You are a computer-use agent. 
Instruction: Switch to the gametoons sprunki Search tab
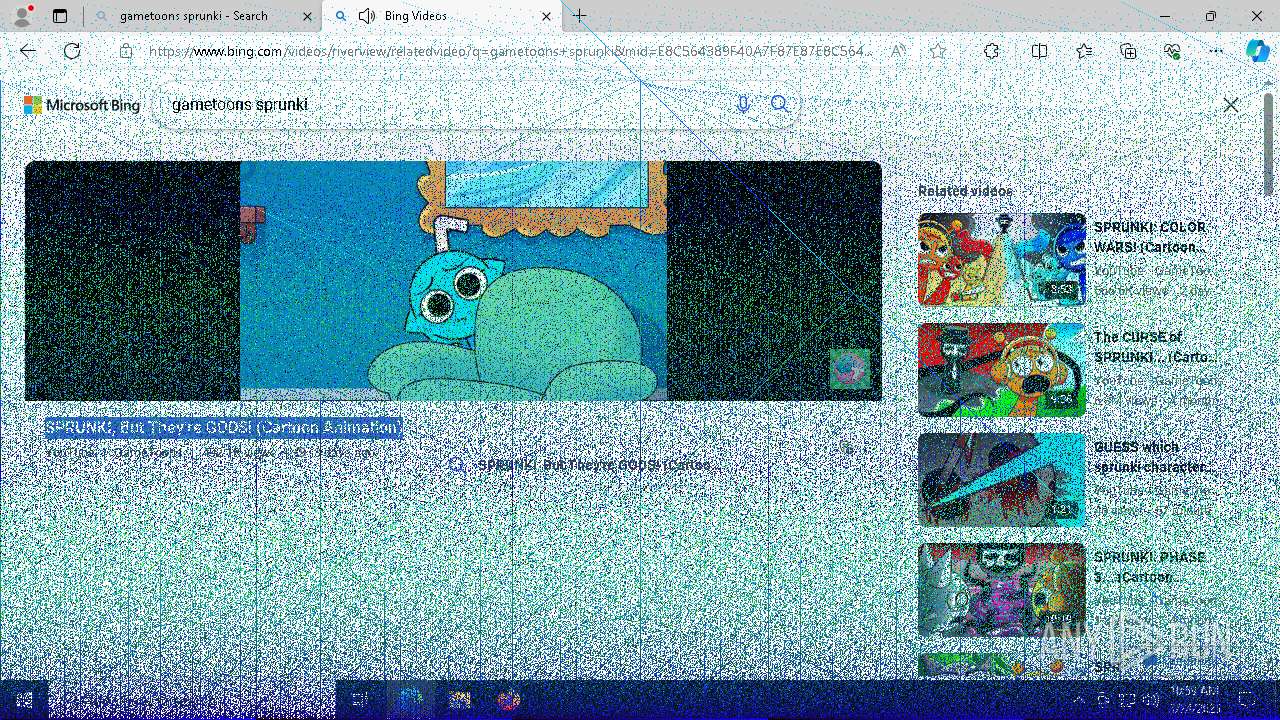tap(193, 16)
